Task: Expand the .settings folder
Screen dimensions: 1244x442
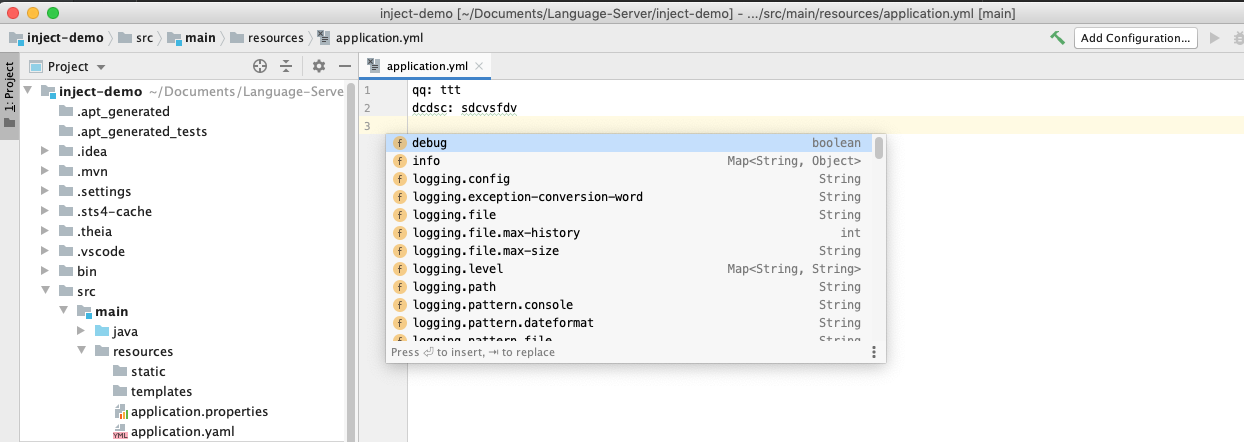Action: [x=44, y=191]
